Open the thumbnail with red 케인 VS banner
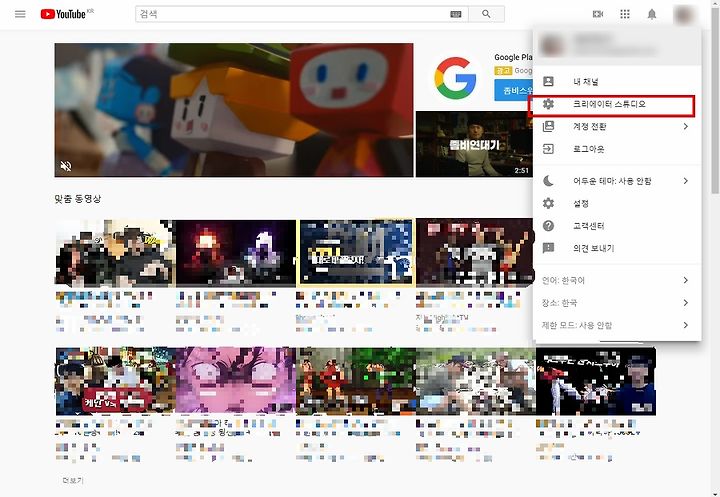Screen dimensions: 720x497 [115, 381]
